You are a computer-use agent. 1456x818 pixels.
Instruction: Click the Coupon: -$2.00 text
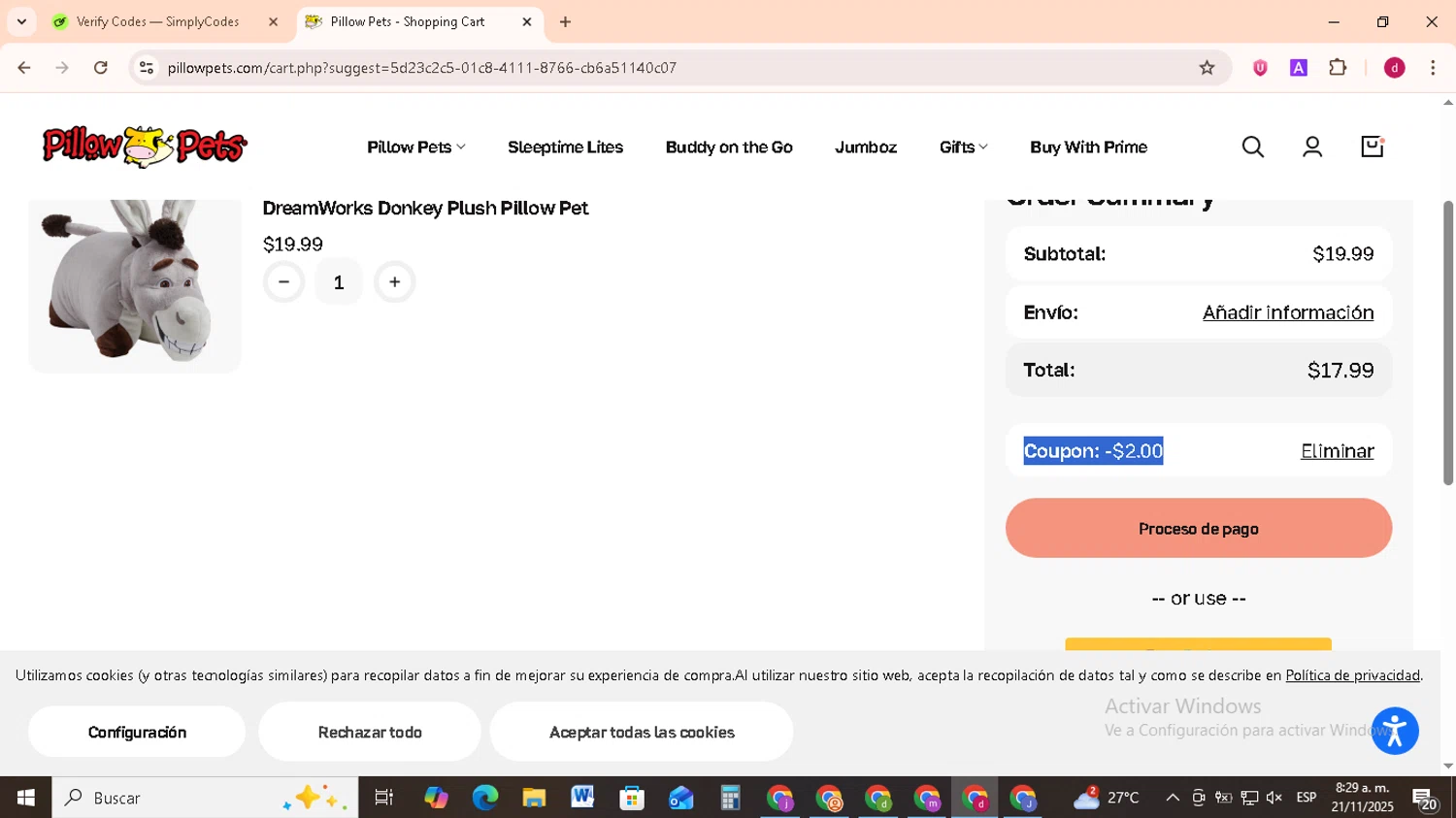click(x=1093, y=451)
